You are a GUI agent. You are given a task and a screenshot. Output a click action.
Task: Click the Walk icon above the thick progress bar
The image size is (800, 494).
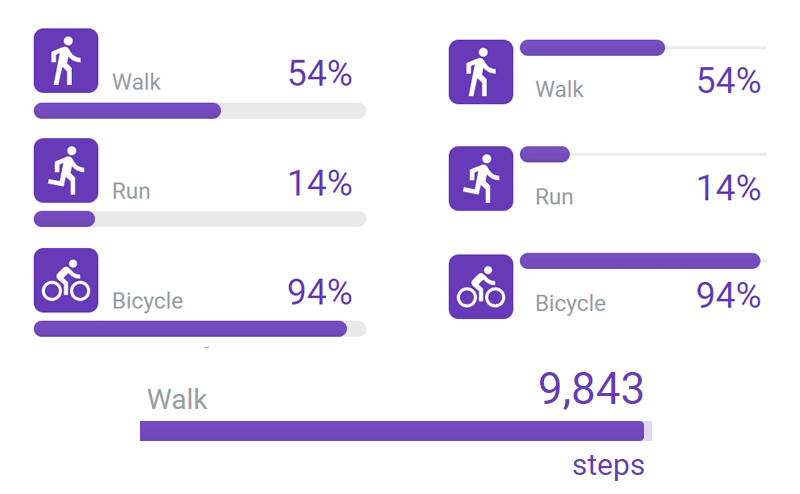pyautogui.click(x=66, y=61)
